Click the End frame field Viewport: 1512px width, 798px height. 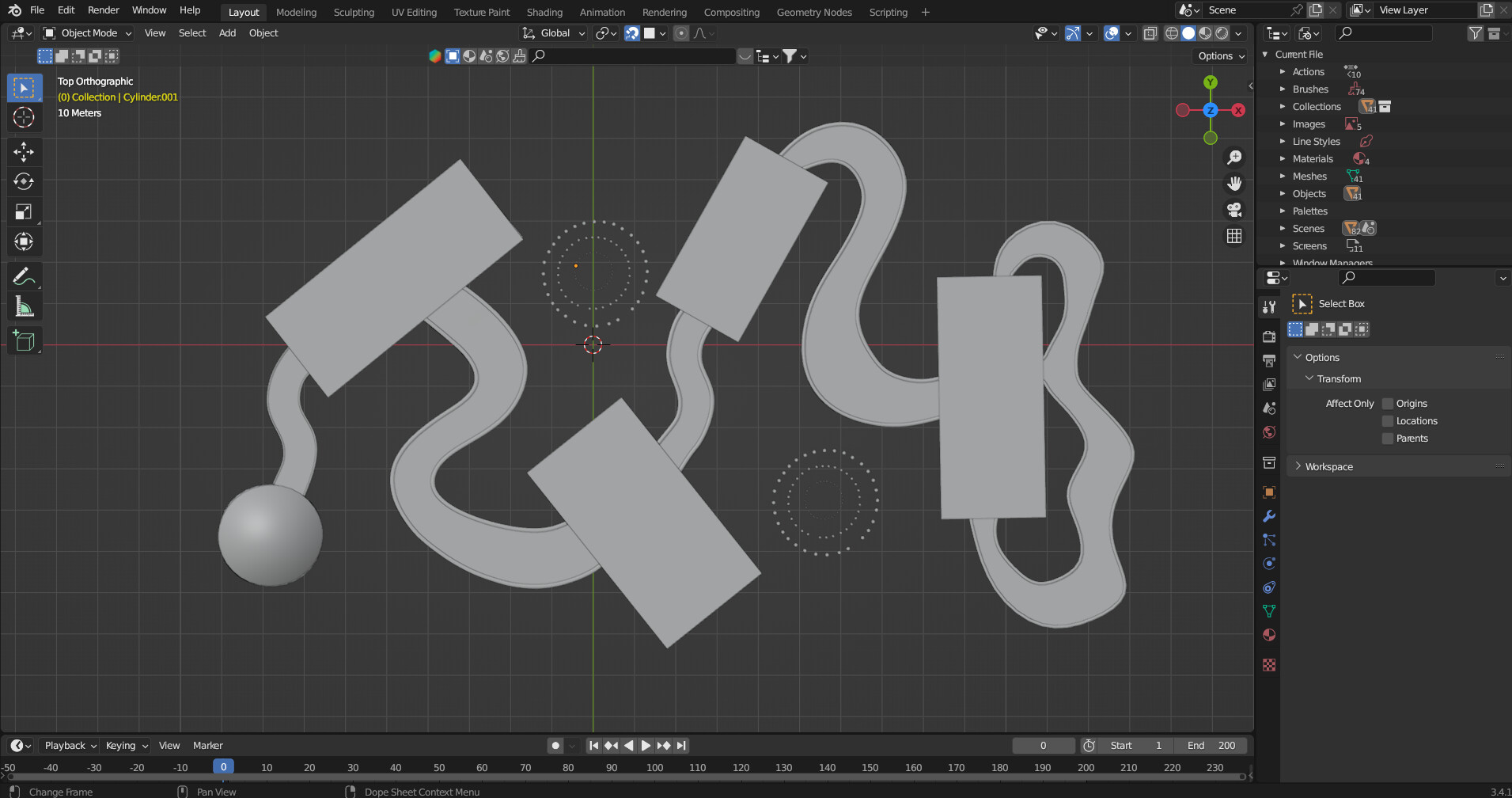coord(1211,746)
